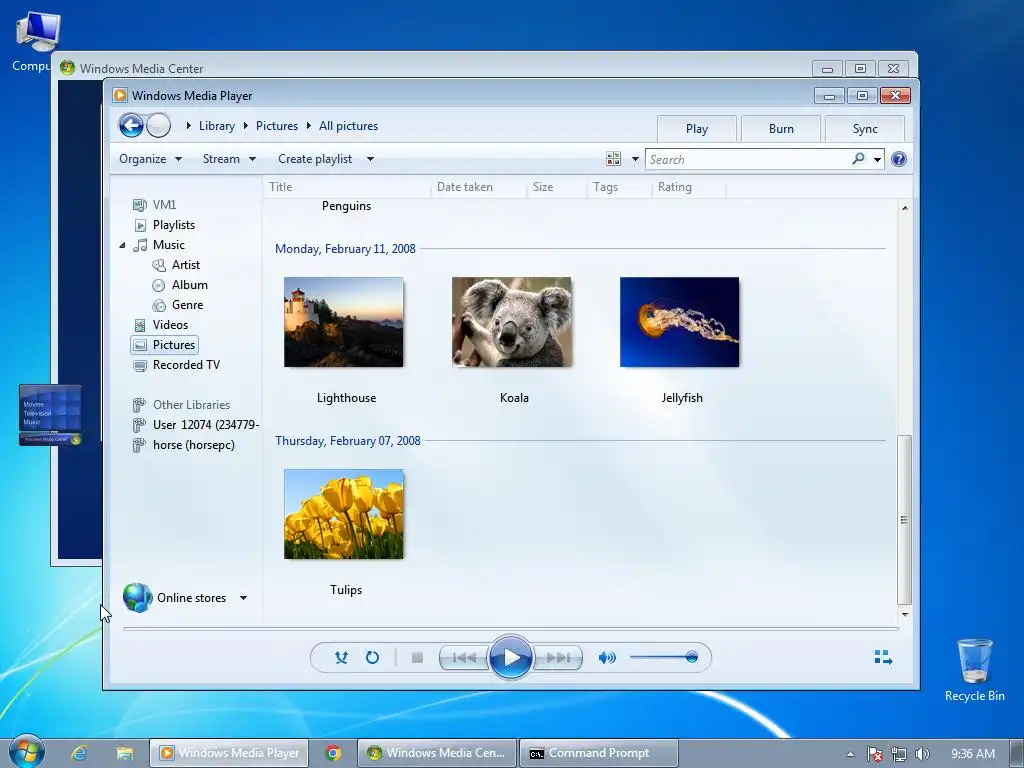
Task: Sort by Date taken column header
Action: (479, 187)
